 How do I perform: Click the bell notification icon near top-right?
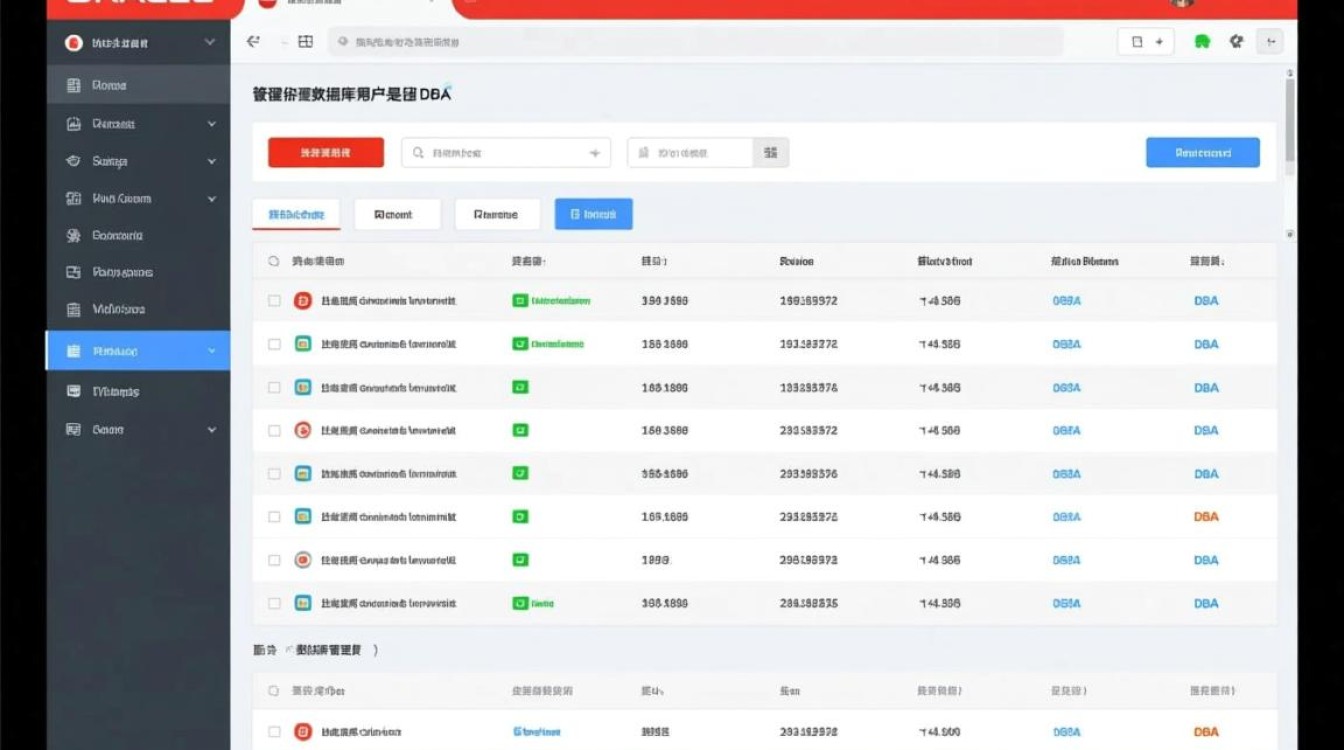[1236, 41]
